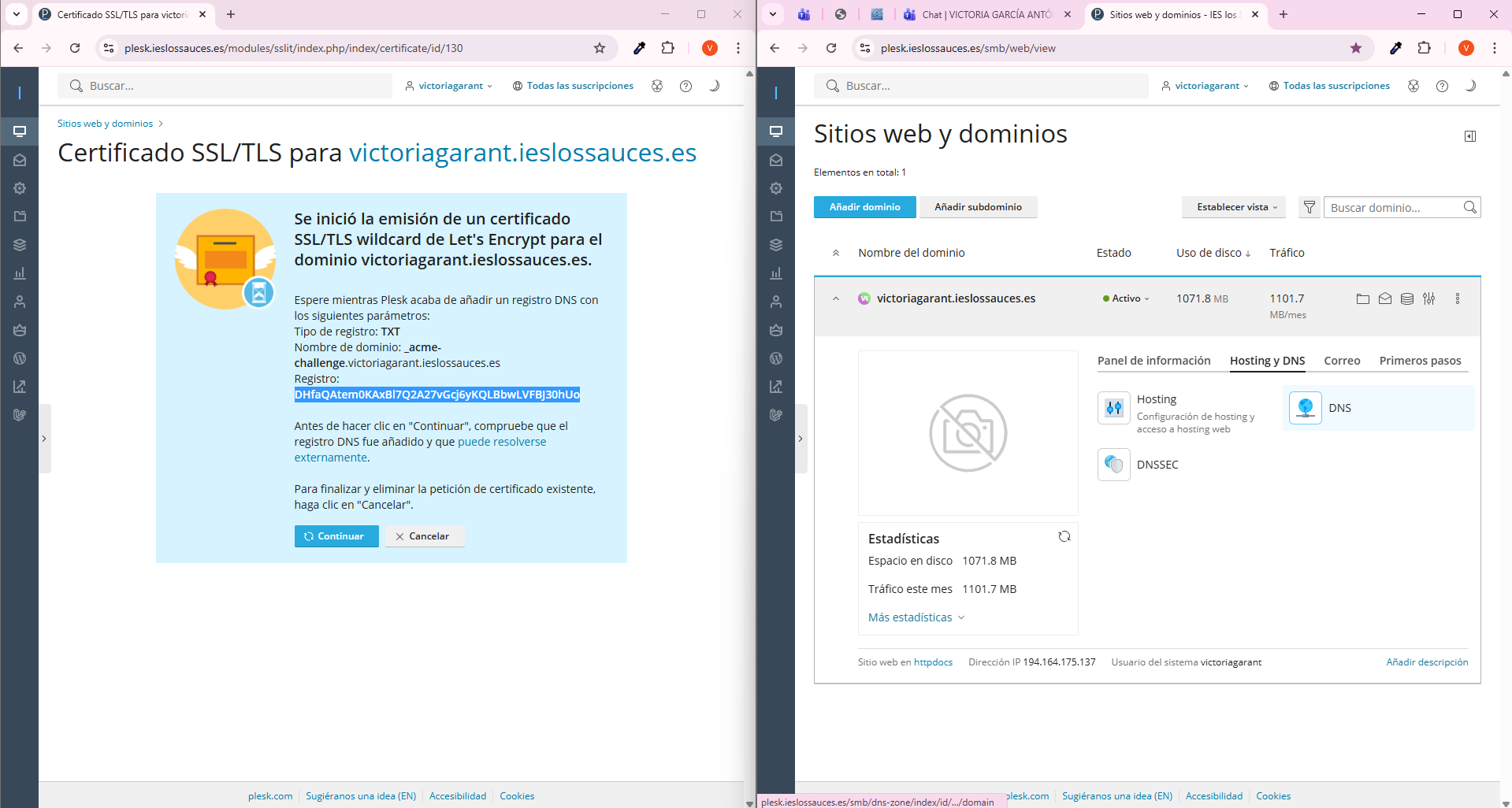Screen dimensions: 1512x808
Task: Open Hosting configuration icon
Action: pyautogui.click(x=1113, y=408)
